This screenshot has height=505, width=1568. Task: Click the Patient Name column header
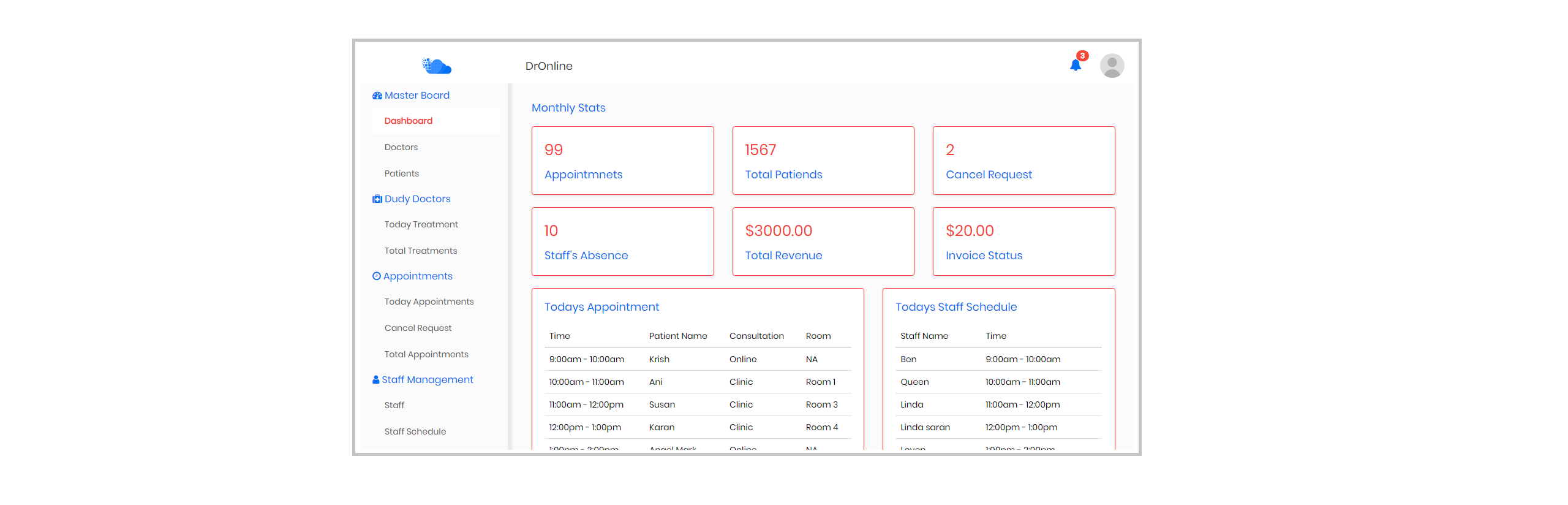[x=678, y=336]
